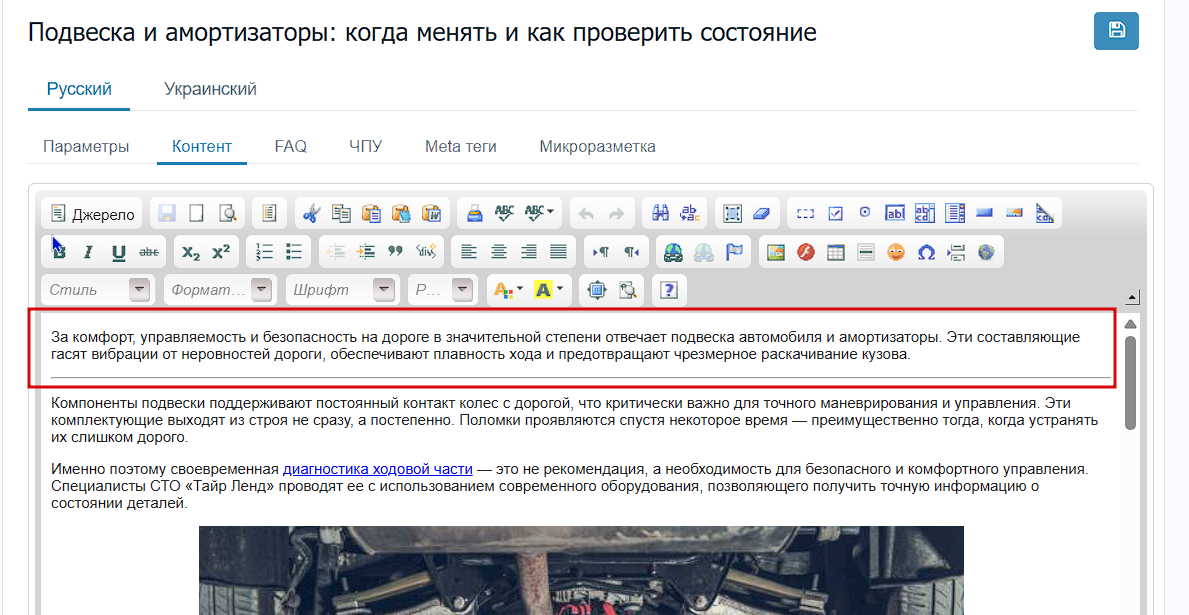Click the Cut scissors icon

point(311,214)
